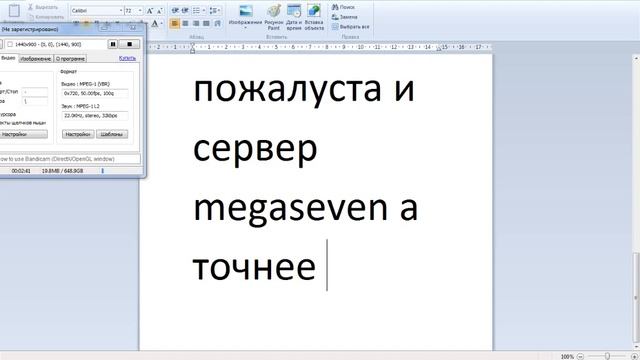Viewport: 640px width, 360px height.
Task: Click the Decrease indent icon
Action: click(175, 11)
